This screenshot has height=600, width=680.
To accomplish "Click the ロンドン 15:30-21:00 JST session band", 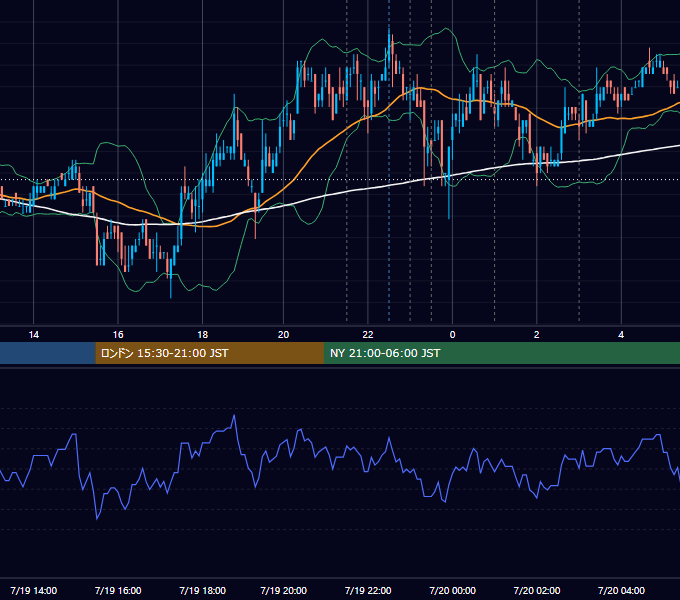I will pyautogui.click(x=209, y=353).
